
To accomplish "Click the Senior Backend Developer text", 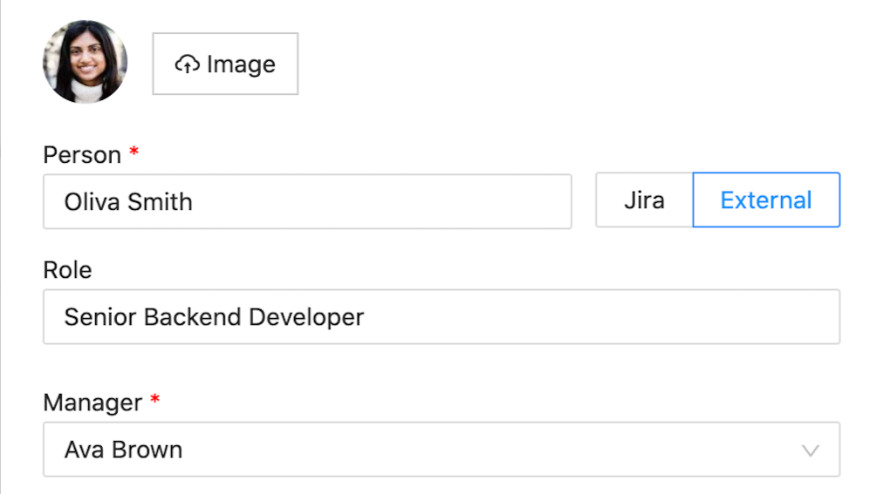I will tap(214, 317).
